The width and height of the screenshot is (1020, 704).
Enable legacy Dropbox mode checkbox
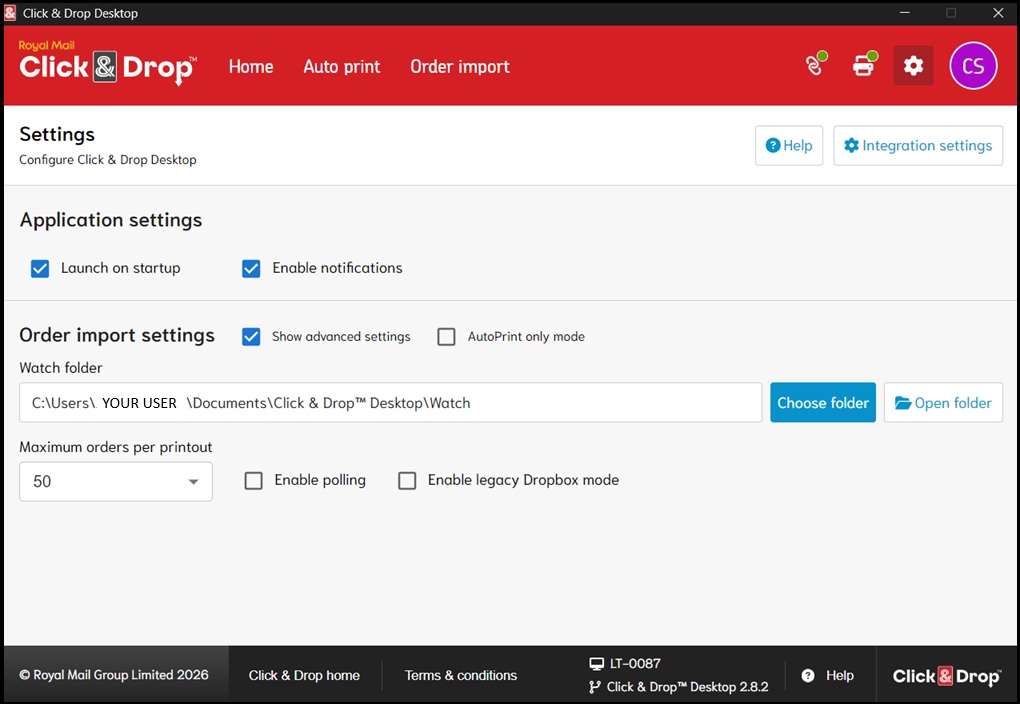coord(407,481)
